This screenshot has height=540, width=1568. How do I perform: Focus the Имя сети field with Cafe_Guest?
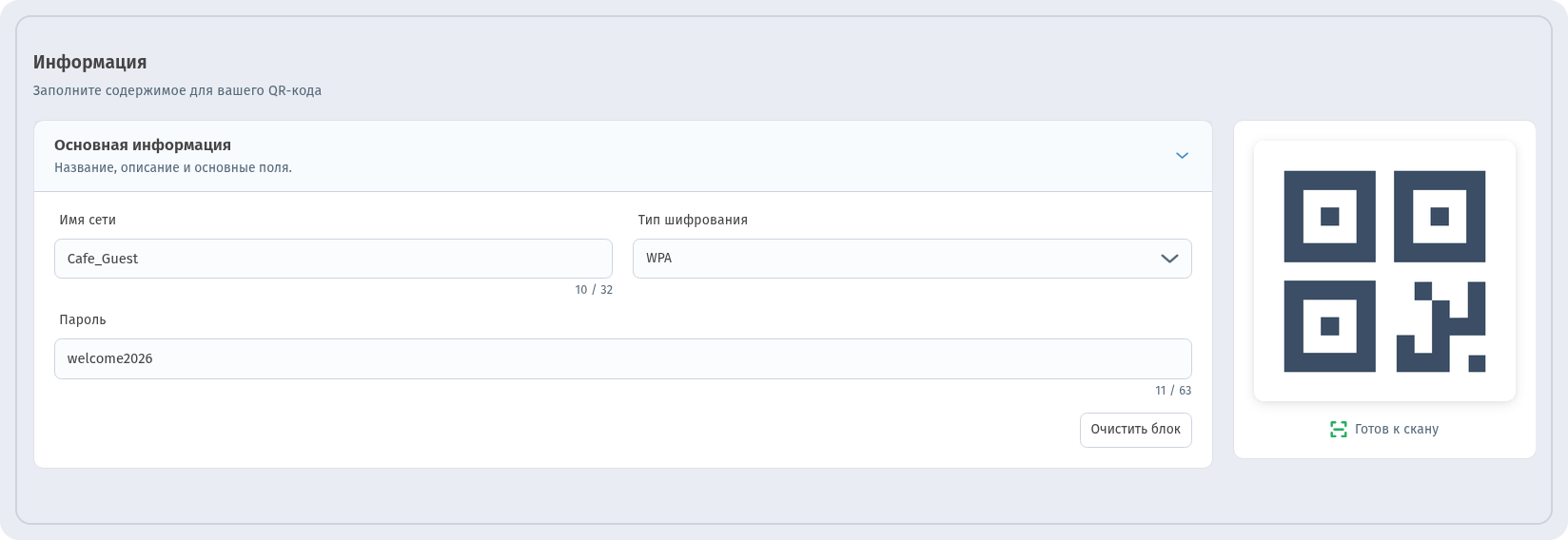click(x=333, y=259)
